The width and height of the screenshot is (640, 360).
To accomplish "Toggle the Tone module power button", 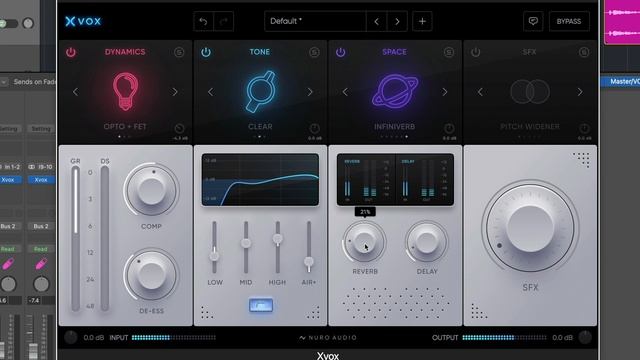I will (206, 52).
